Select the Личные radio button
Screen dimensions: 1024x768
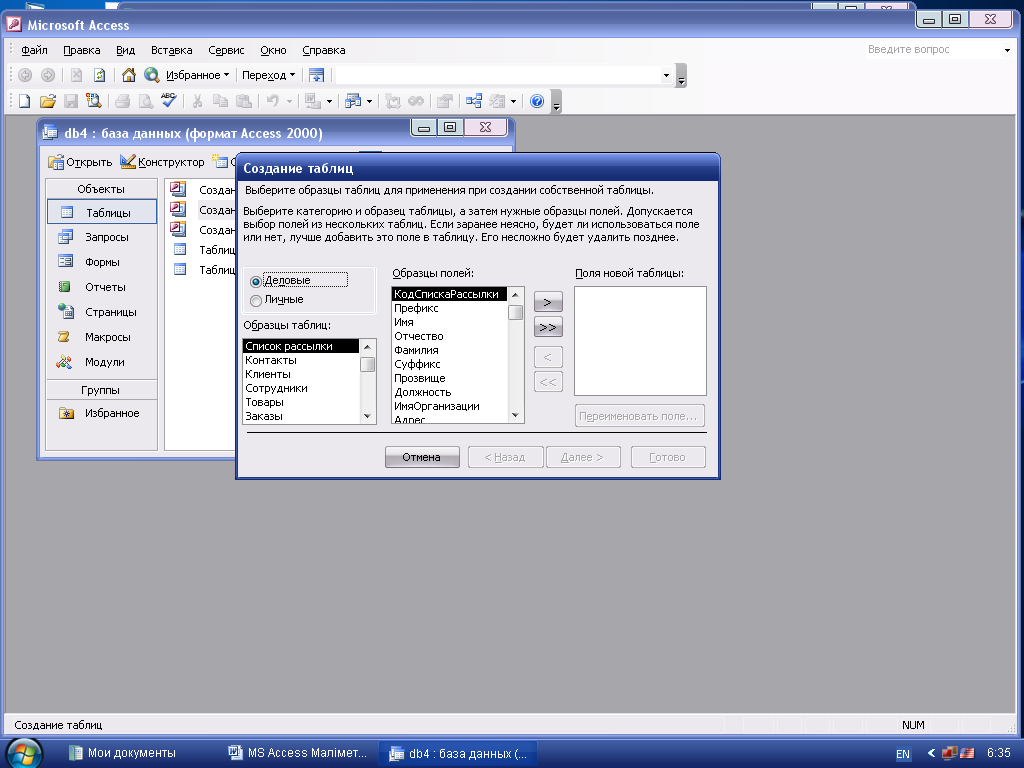tap(256, 300)
